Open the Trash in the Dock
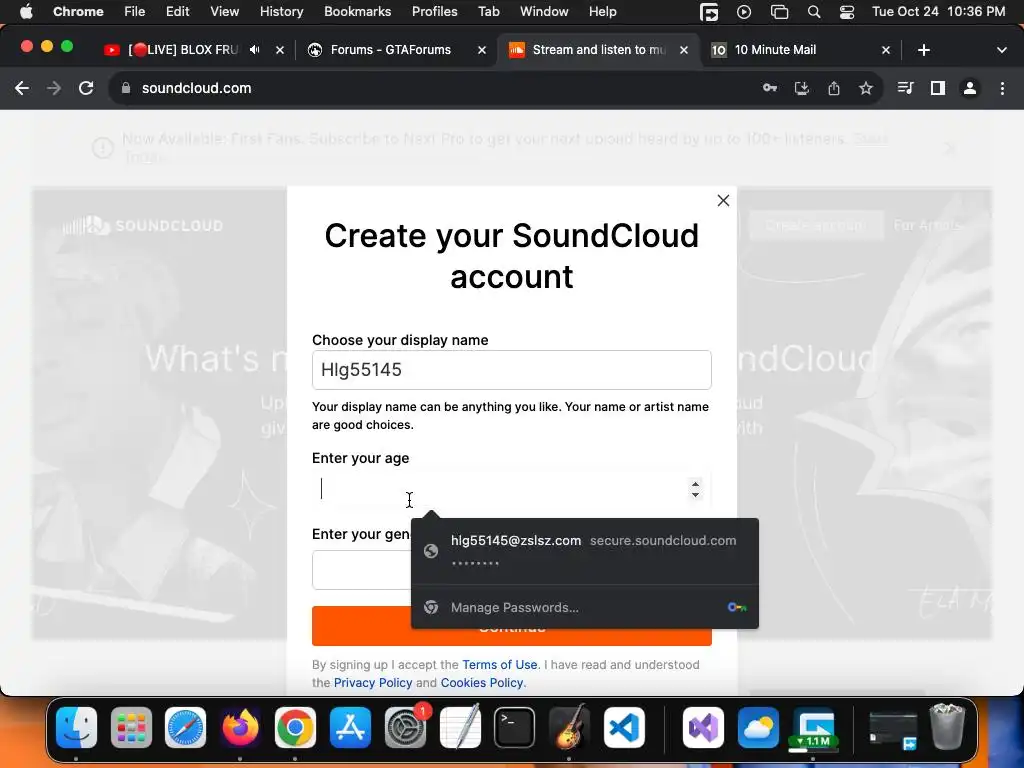 pyautogui.click(x=947, y=727)
